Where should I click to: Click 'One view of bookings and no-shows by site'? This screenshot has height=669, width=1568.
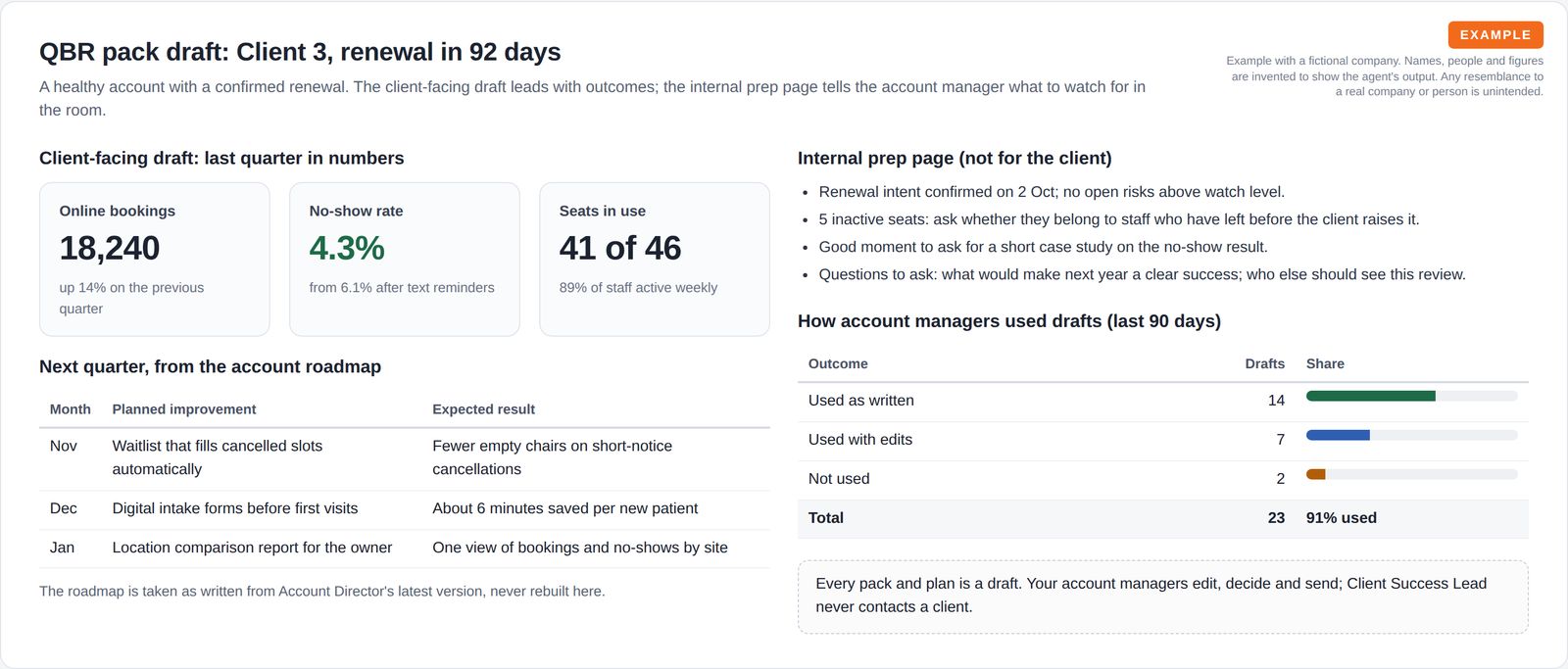point(580,548)
